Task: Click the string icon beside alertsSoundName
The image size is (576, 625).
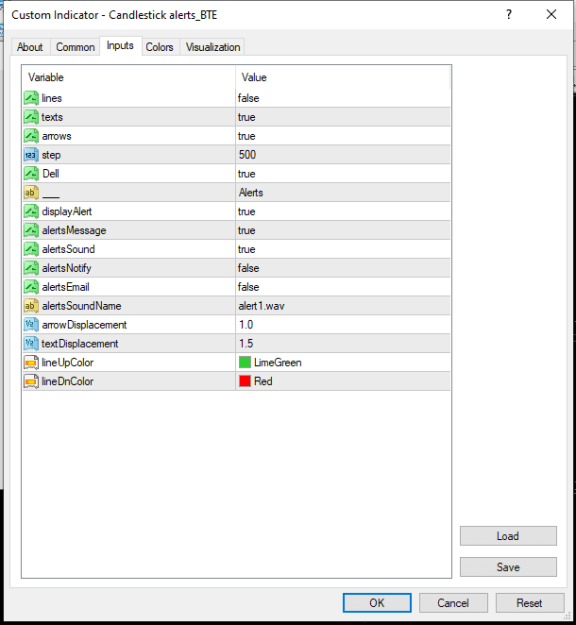Action: [x=31, y=306]
